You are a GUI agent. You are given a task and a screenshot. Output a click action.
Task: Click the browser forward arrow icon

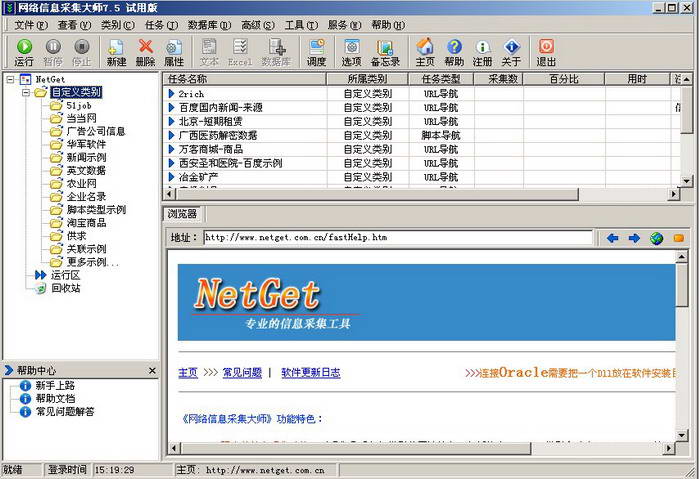[x=634, y=238]
